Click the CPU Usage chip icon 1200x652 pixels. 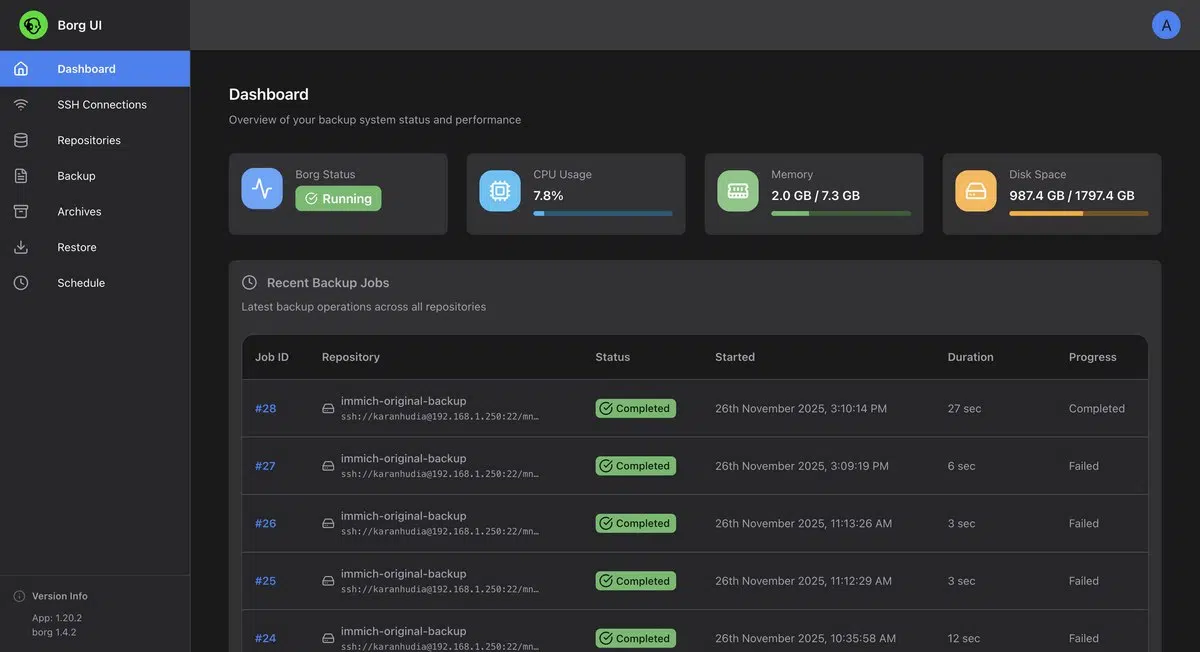500,190
